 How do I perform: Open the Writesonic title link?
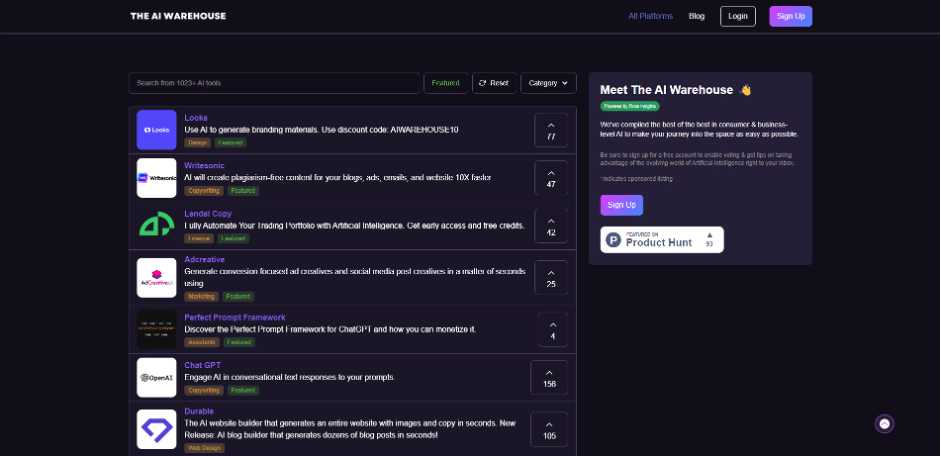tap(204, 166)
